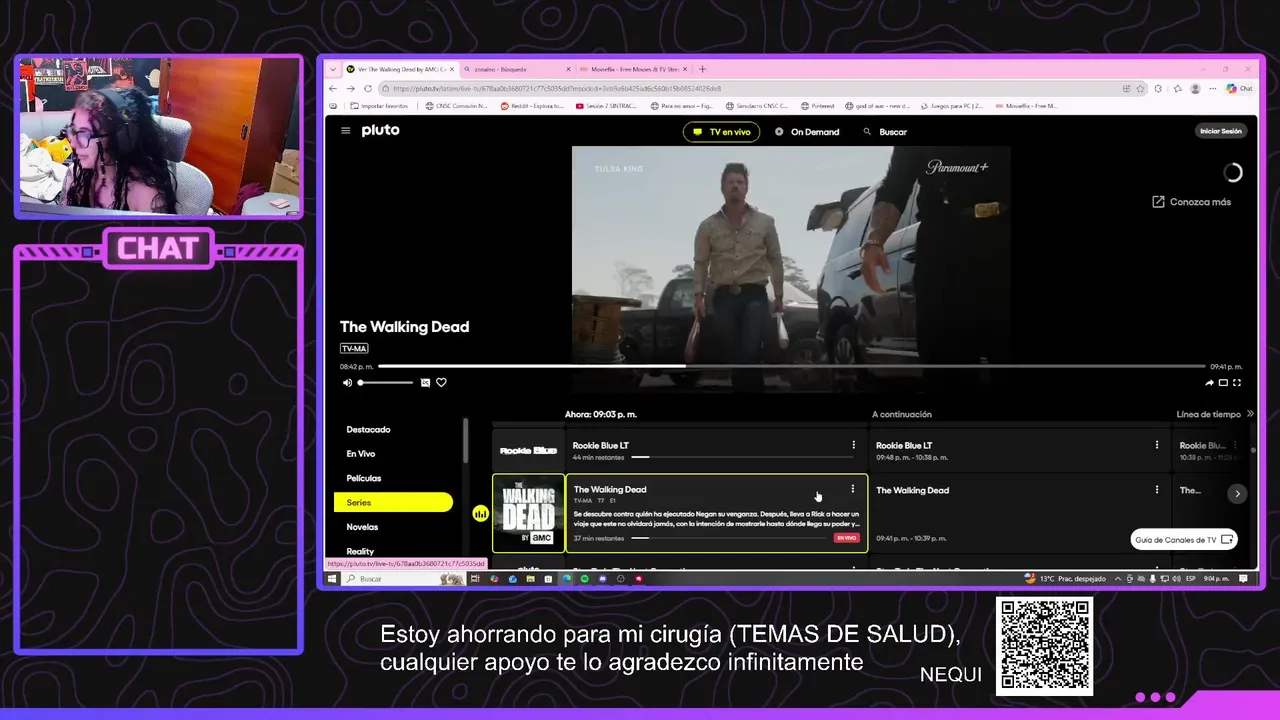The height and width of the screenshot is (720, 1280).
Task: Open picture-in-picture mini player
Action: 1223,383
